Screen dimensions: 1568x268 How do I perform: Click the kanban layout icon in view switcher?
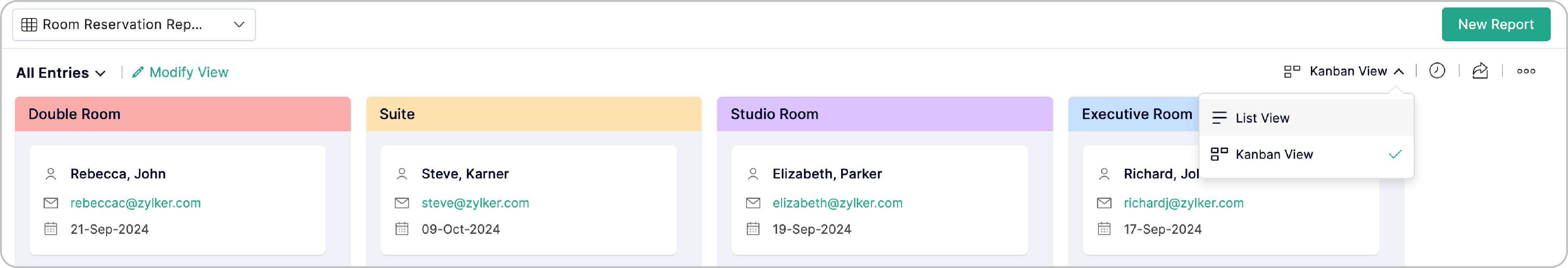(1292, 71)
